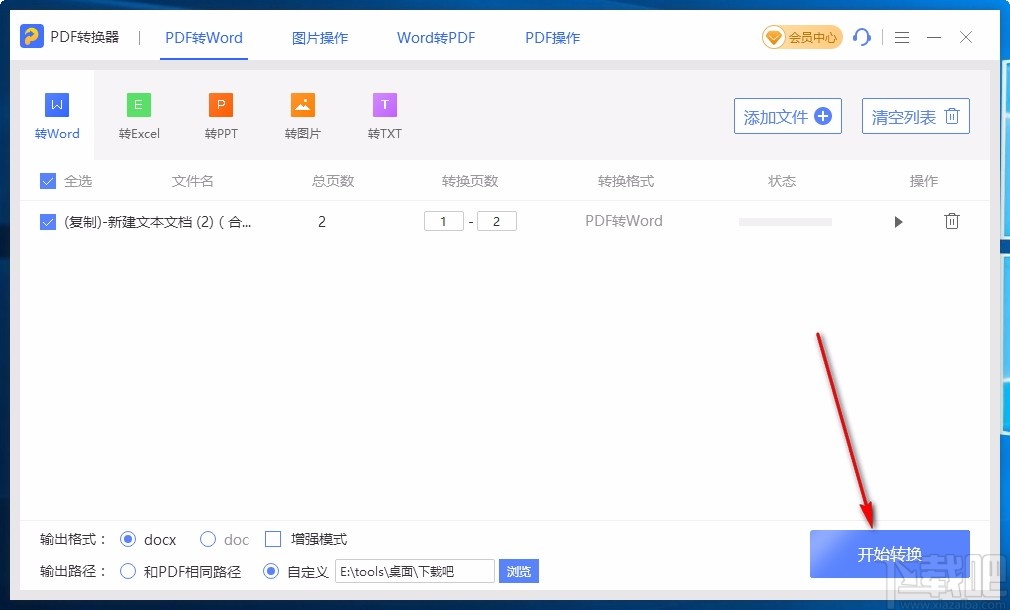The image size is (1010, 610).
Task: Edit the starting page number input
Action: (443, 221)
